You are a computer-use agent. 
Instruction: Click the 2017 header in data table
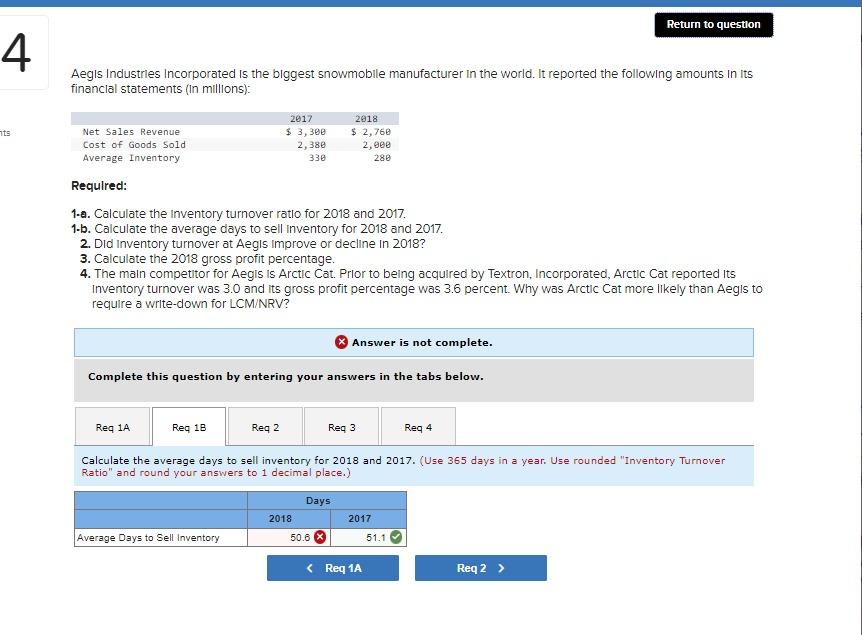(x=301, y=119)
